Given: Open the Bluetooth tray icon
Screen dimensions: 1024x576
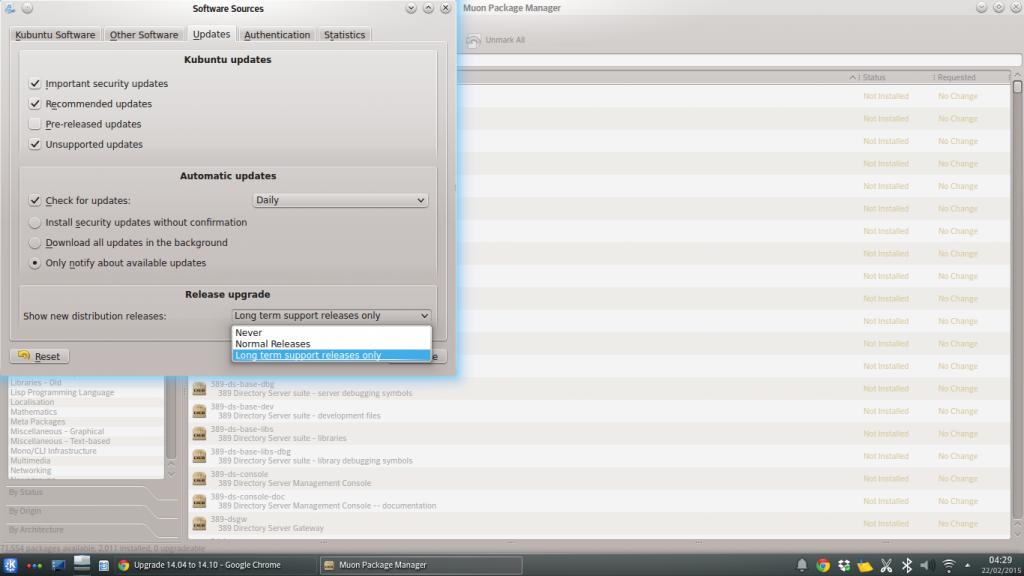Looking at the screenshot, I should [x=907, y=565].
